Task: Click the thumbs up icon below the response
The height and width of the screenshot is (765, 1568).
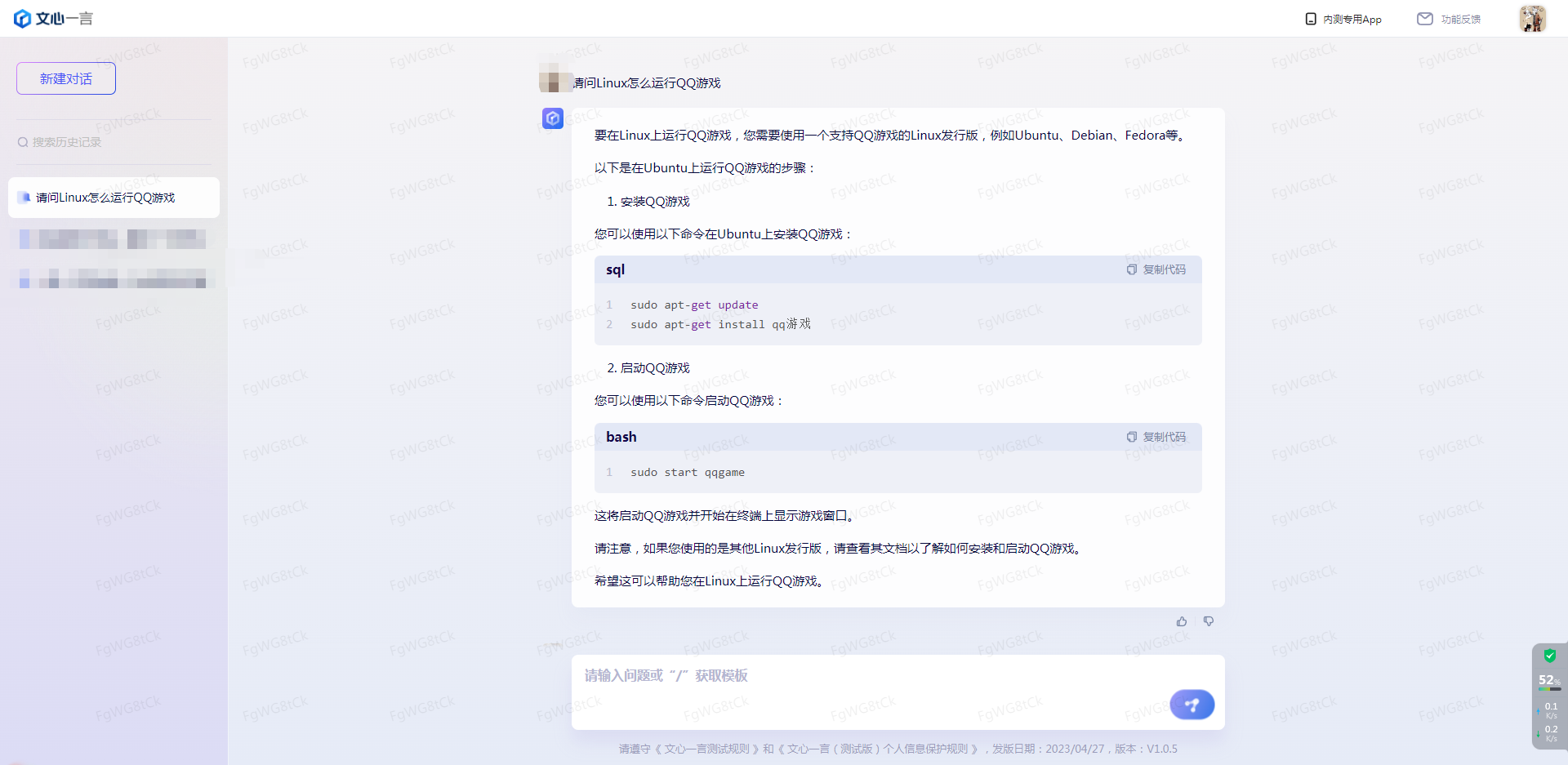Action: [x=1182, y=621]
